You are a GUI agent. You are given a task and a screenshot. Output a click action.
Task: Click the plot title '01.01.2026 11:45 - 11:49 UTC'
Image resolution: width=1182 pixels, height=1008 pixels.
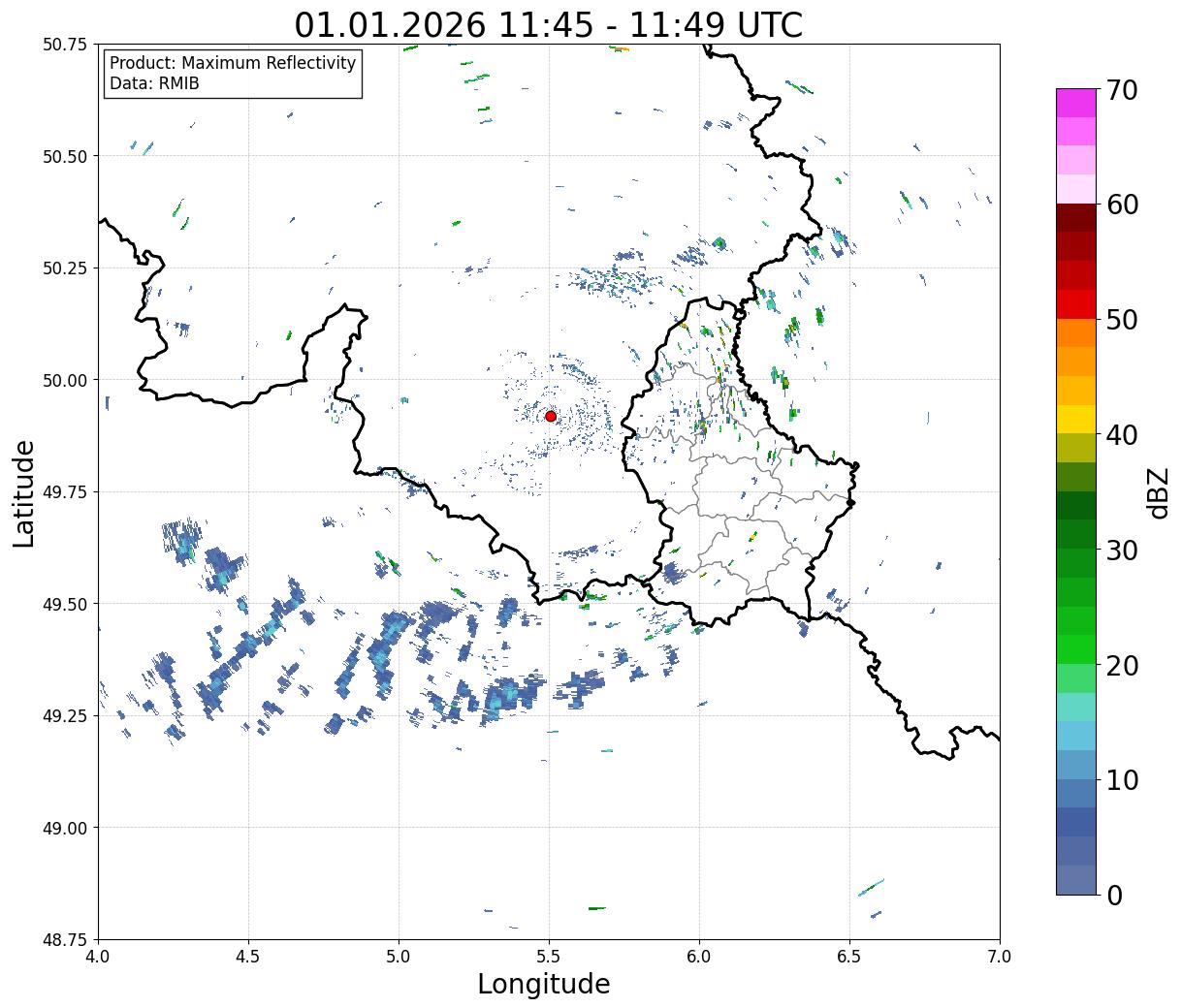coord(549,24)
